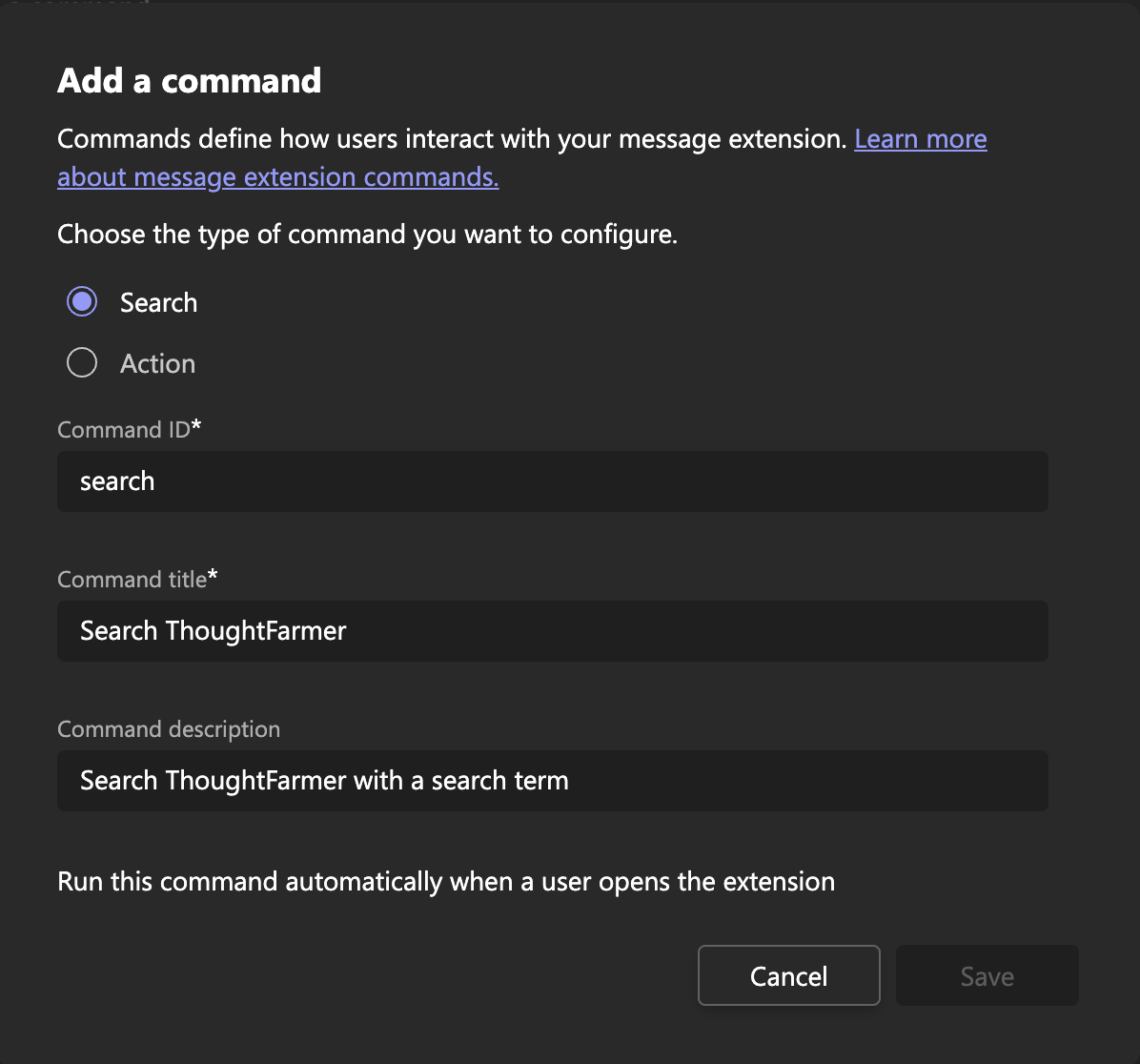1140x1064 pixels.
Task: Click into the Command ID field
Action: pyautogui.click(x=553, y=481)
